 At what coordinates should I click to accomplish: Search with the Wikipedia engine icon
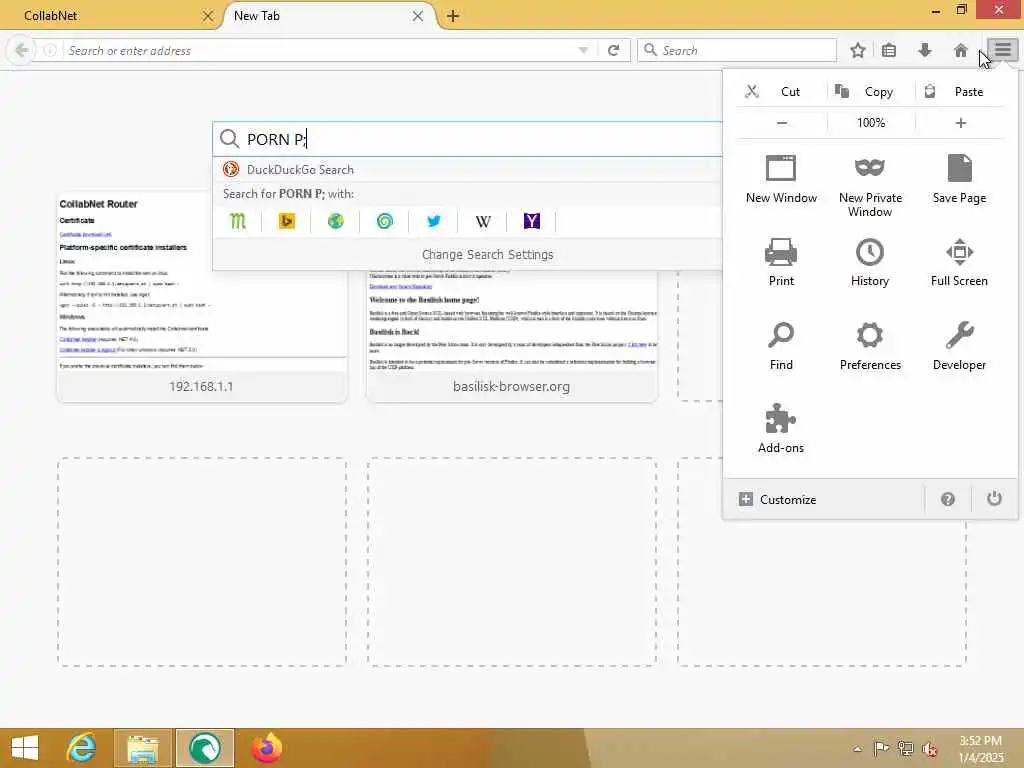click(483, 221)
